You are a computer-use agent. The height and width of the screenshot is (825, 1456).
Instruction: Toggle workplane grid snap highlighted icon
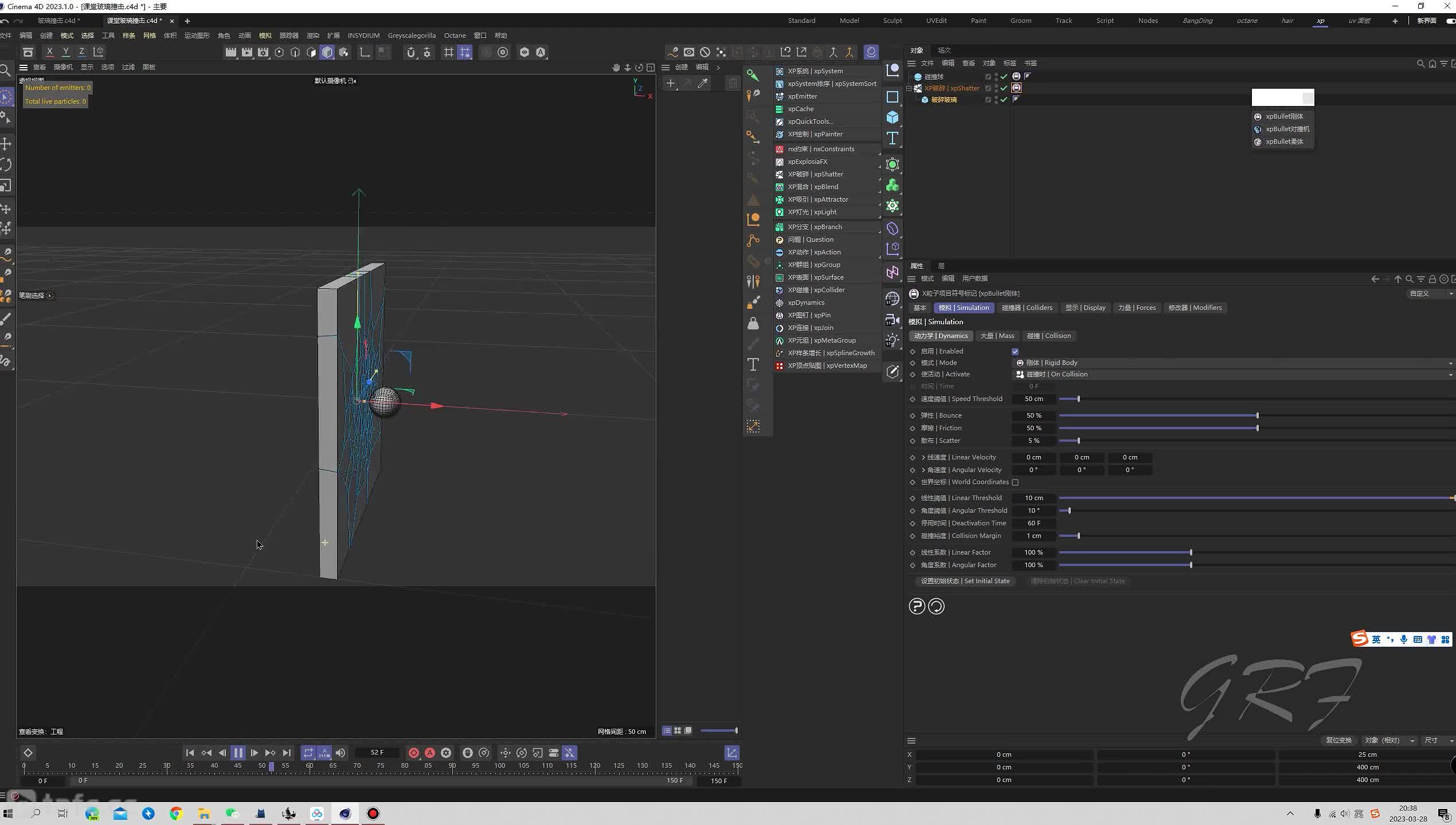click(x=465, y=52)
